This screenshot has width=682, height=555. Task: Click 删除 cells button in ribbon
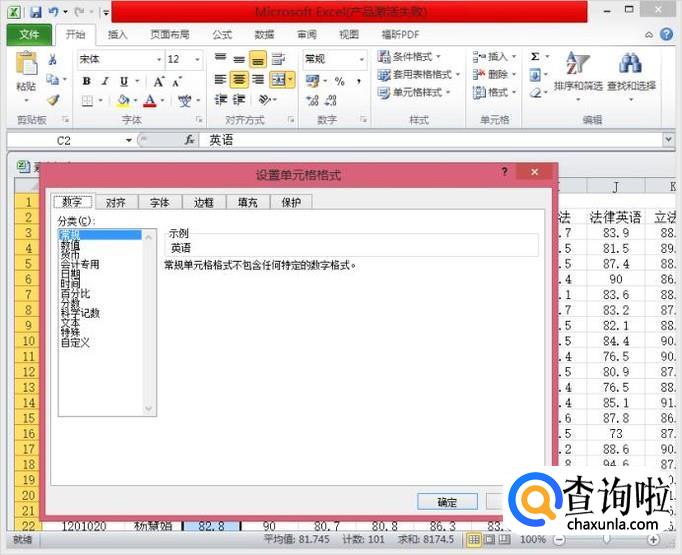[494, 74]
